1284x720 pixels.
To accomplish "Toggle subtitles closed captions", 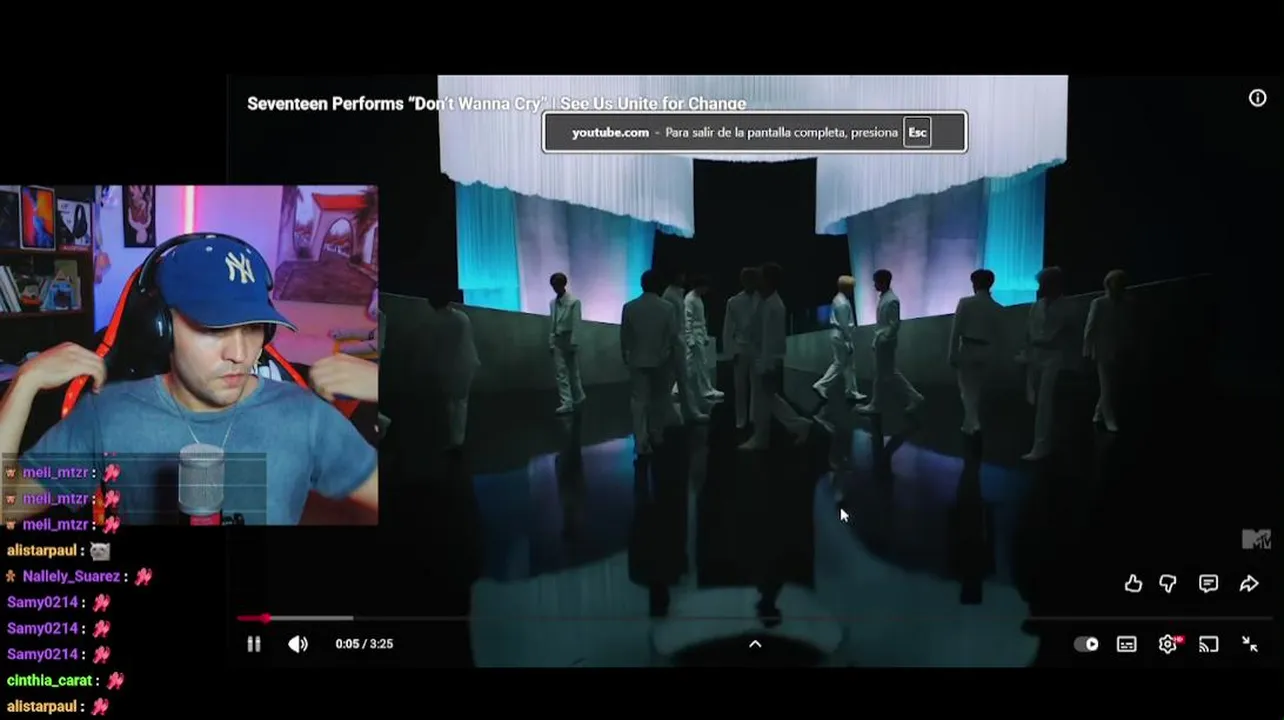I will click(1127, 644).
